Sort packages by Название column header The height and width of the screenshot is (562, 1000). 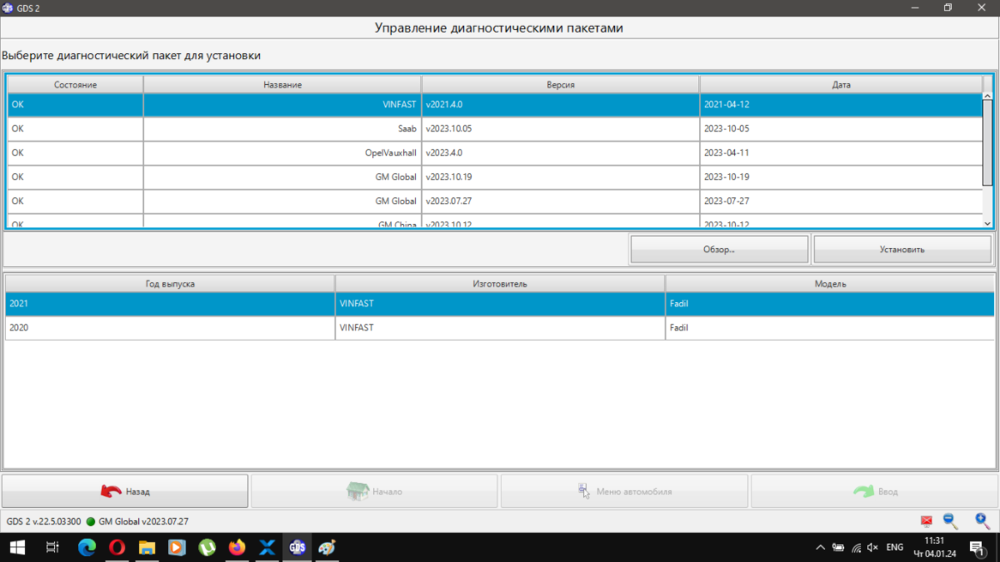[282, 85]
